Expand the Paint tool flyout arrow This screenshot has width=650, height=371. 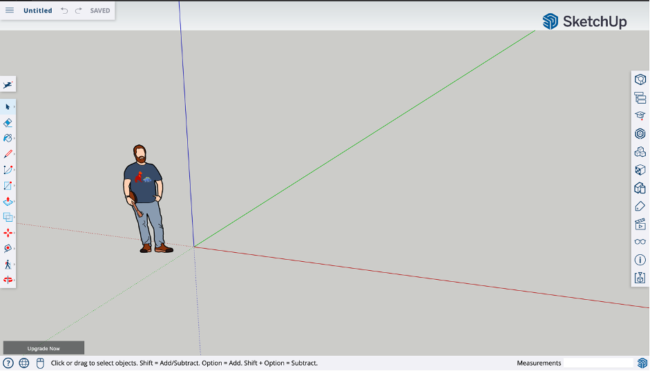pos(15,138)
